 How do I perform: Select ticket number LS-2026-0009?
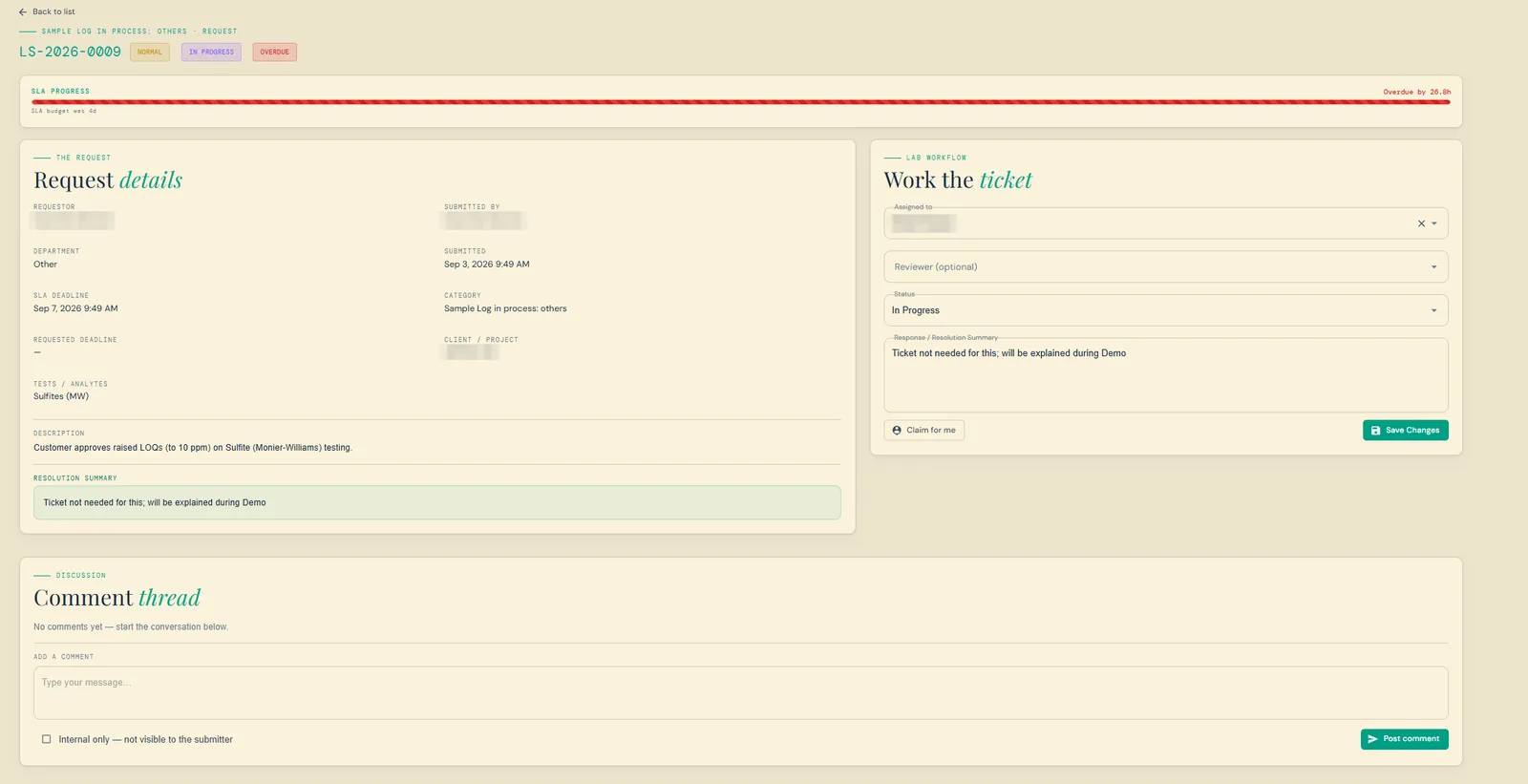[x=70, y=52]
